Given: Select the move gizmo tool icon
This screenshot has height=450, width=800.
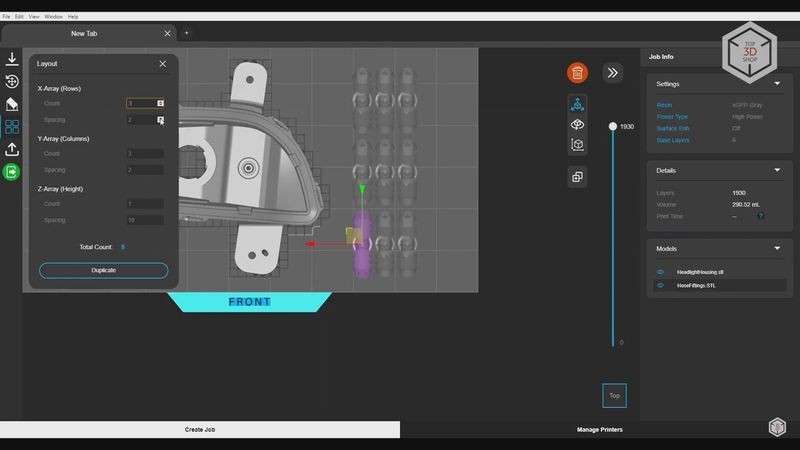Looking at the screenshot, I should 577,104.
